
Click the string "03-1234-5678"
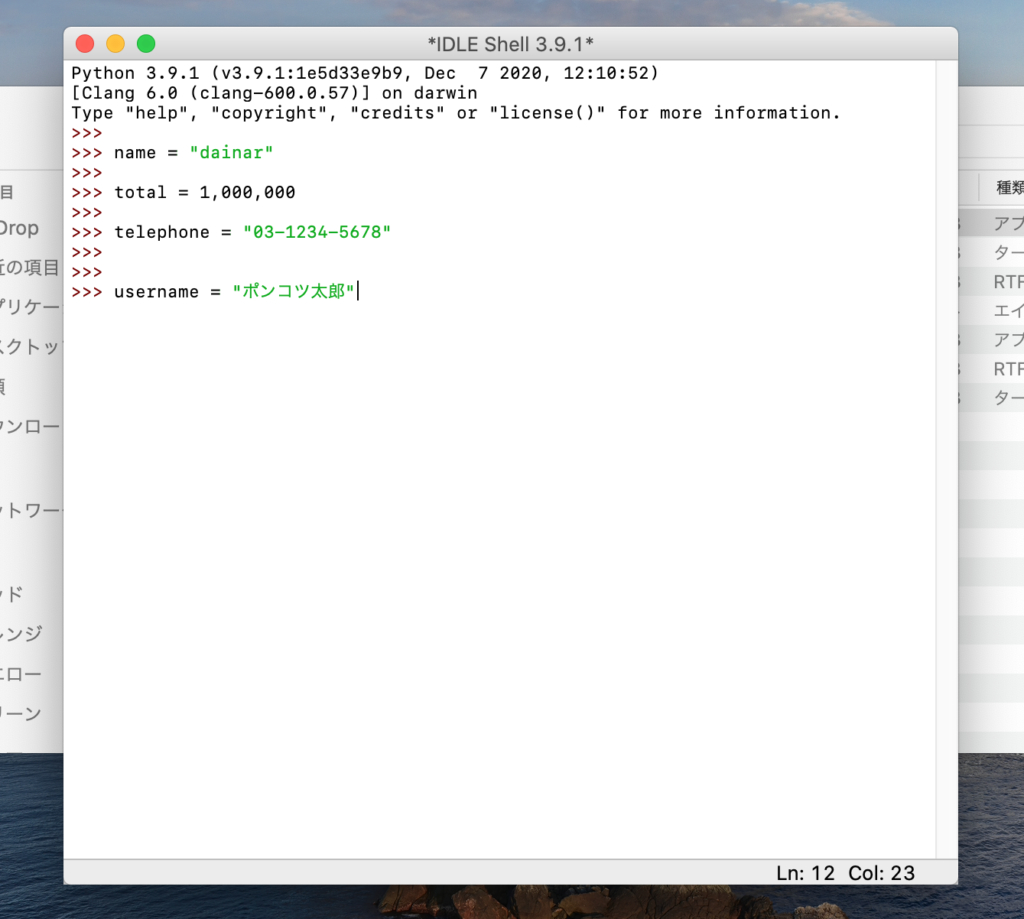coord(317,233)
